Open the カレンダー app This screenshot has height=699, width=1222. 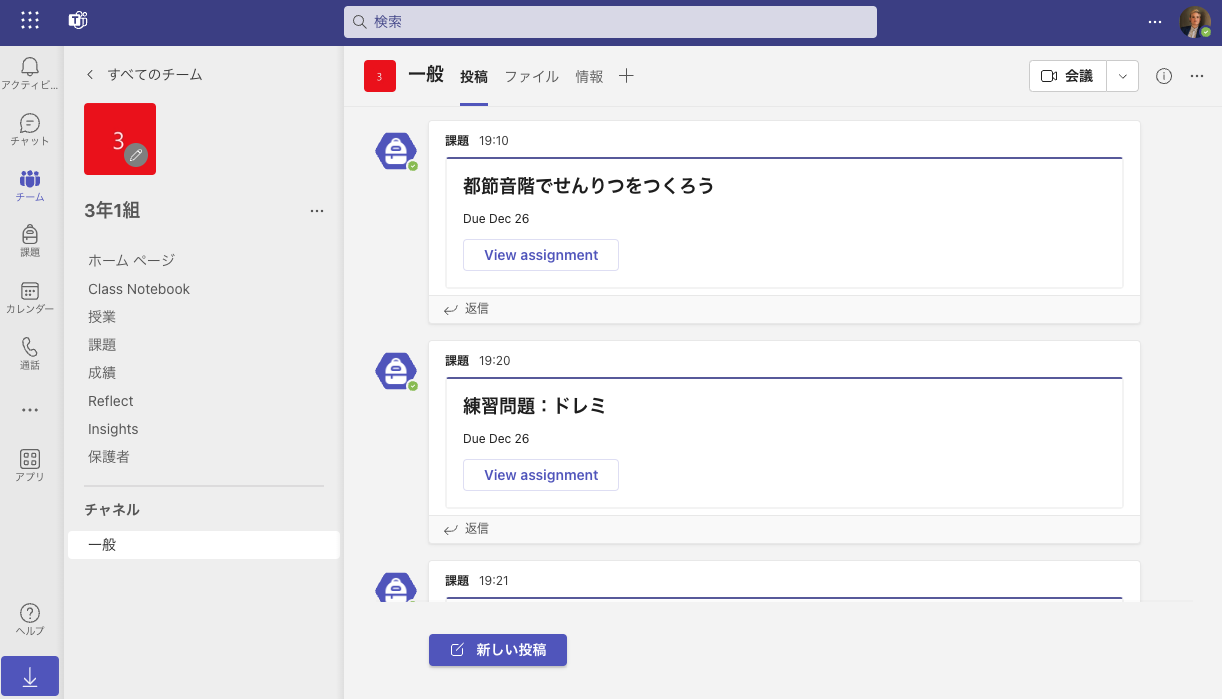pyautogui.click(x=29, y=296)
